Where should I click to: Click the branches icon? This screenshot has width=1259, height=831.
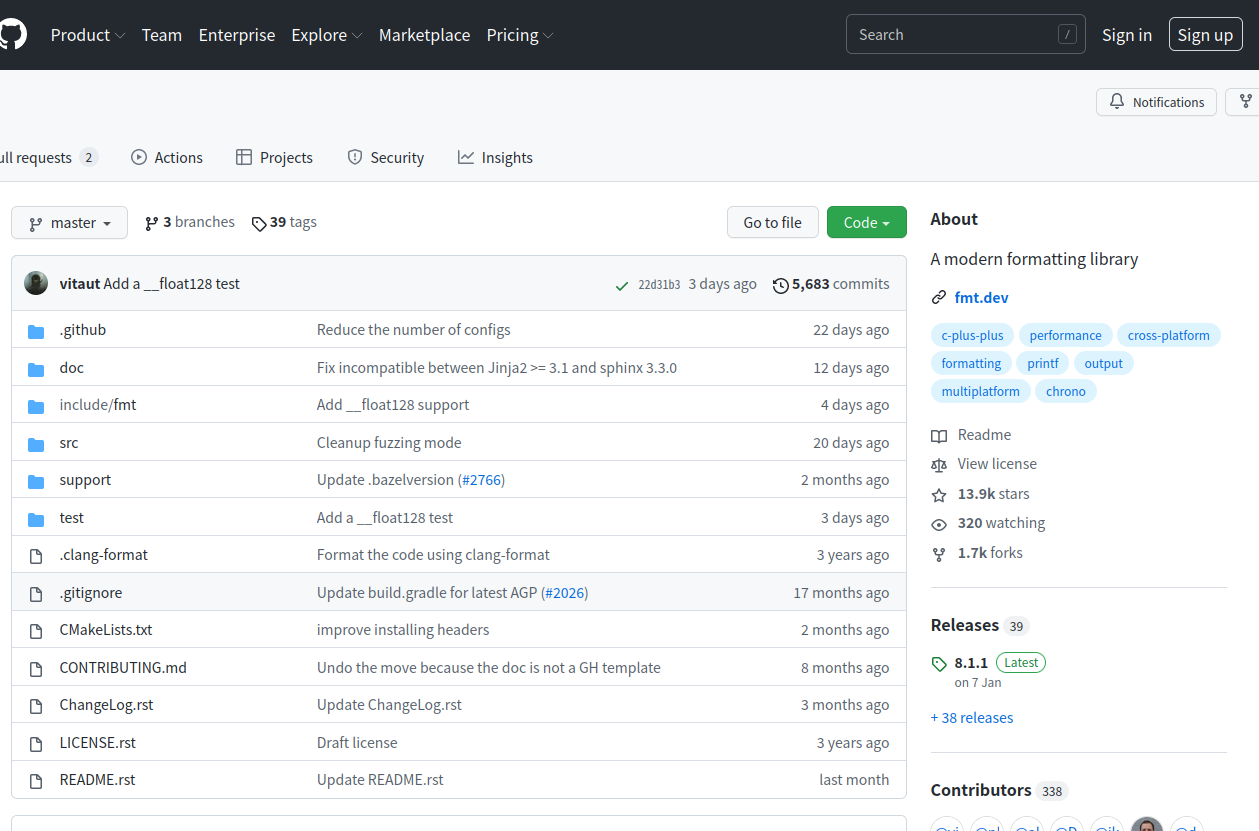[152, 223]
